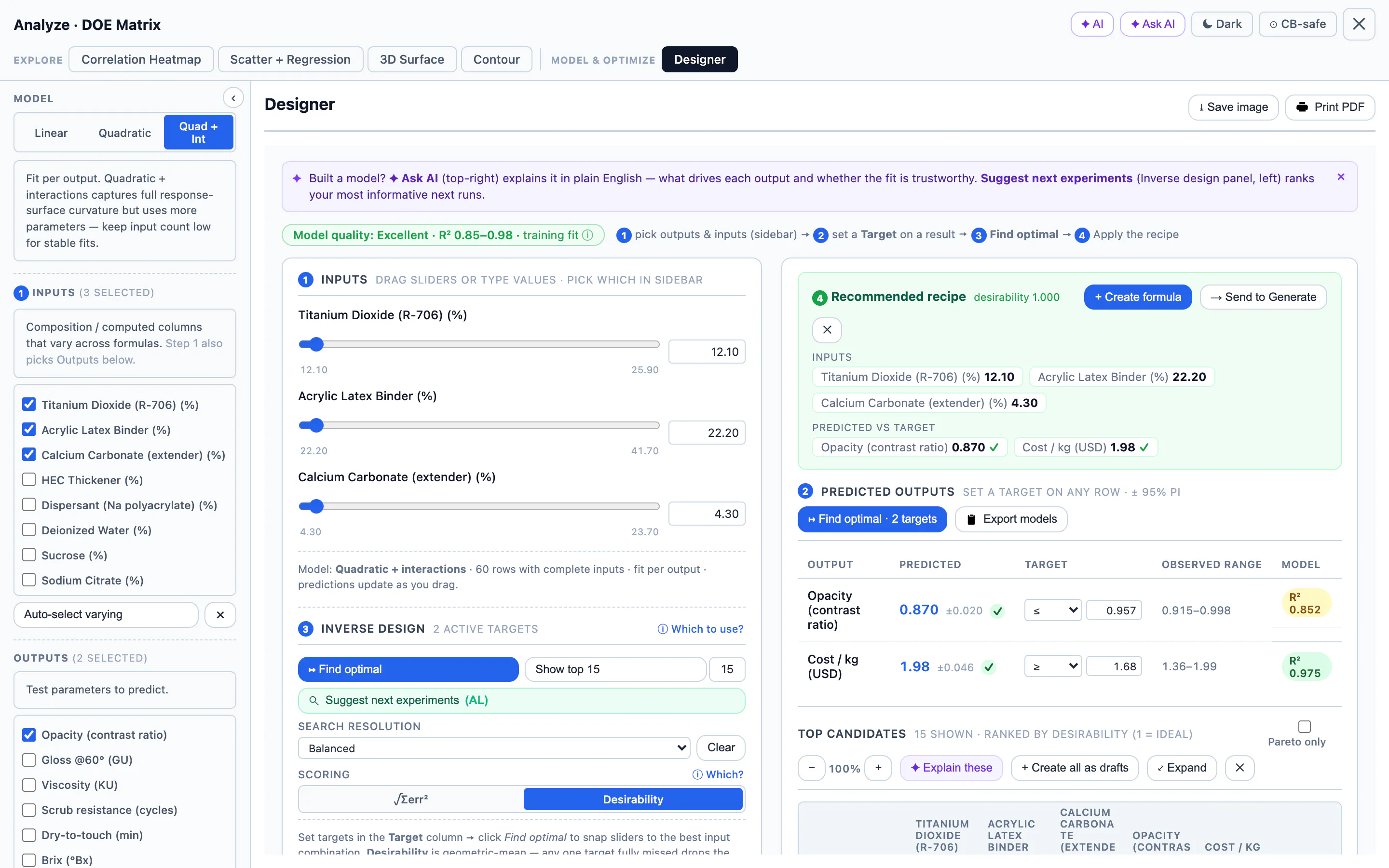This screenshot has width=1389, height=868.
Task: Open Opacity target operator dropdown
Action: coord(1053,610)
